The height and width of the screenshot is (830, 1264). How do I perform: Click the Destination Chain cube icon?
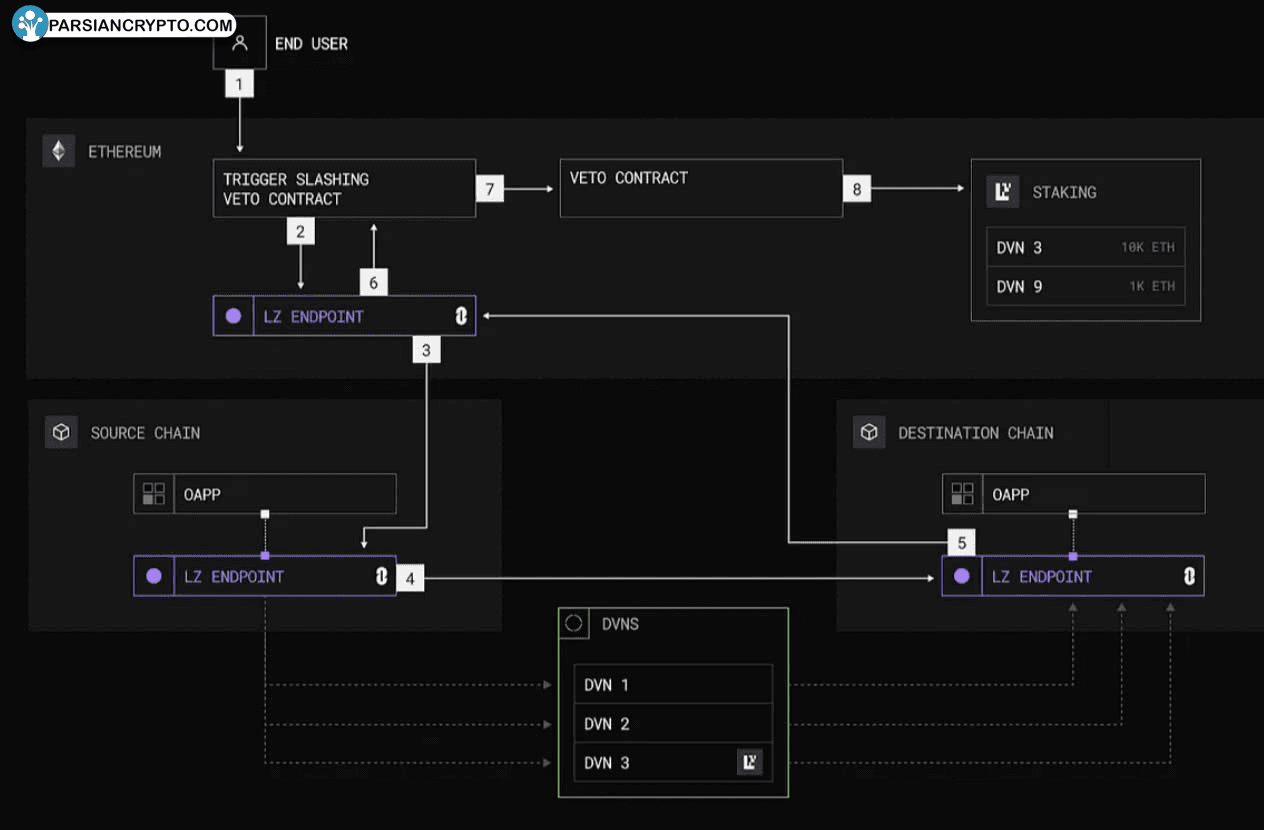[869, 433]
